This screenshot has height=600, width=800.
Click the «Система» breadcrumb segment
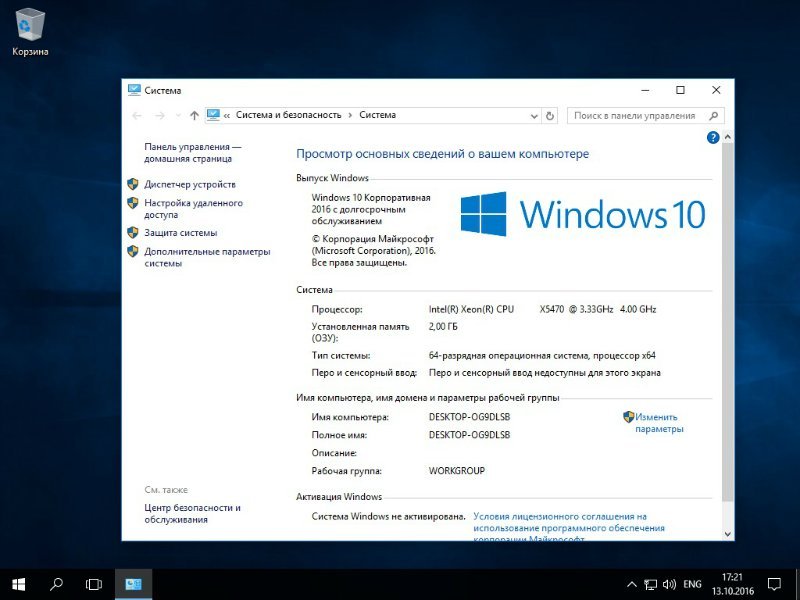click(x=378, y=115)
